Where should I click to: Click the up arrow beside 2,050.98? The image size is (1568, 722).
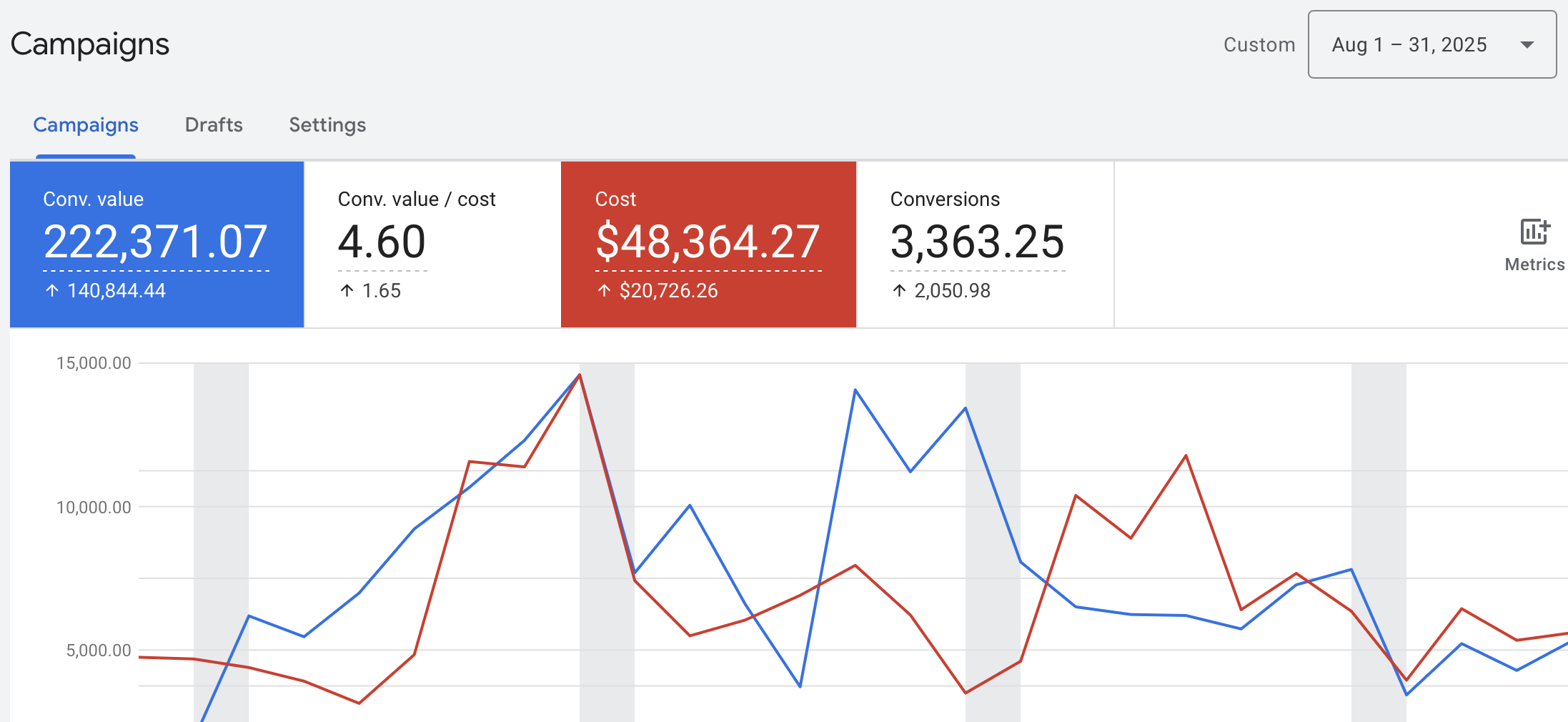tap(899, 290)
